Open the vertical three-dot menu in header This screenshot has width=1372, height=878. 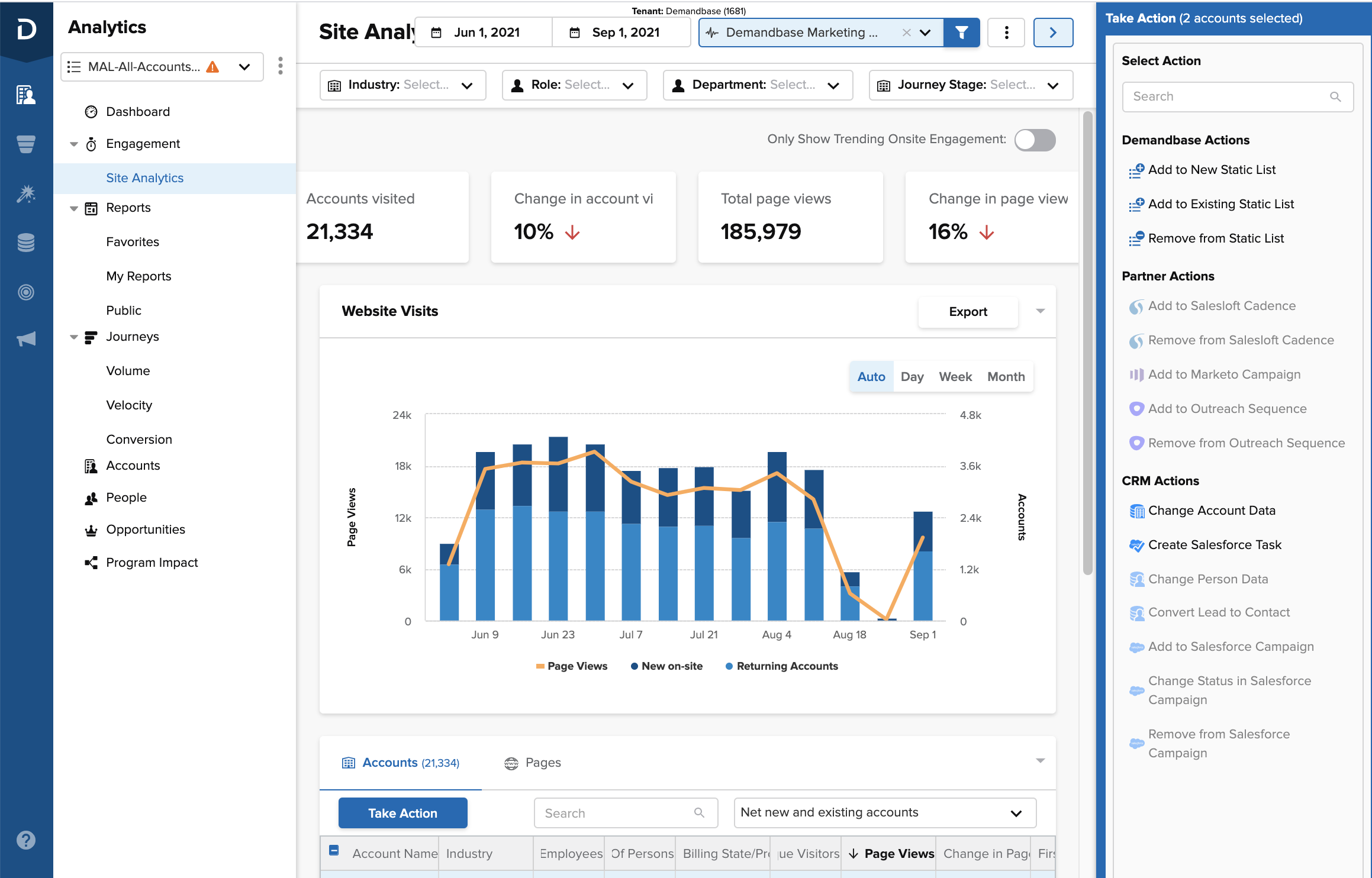[x=1006, y=33]
